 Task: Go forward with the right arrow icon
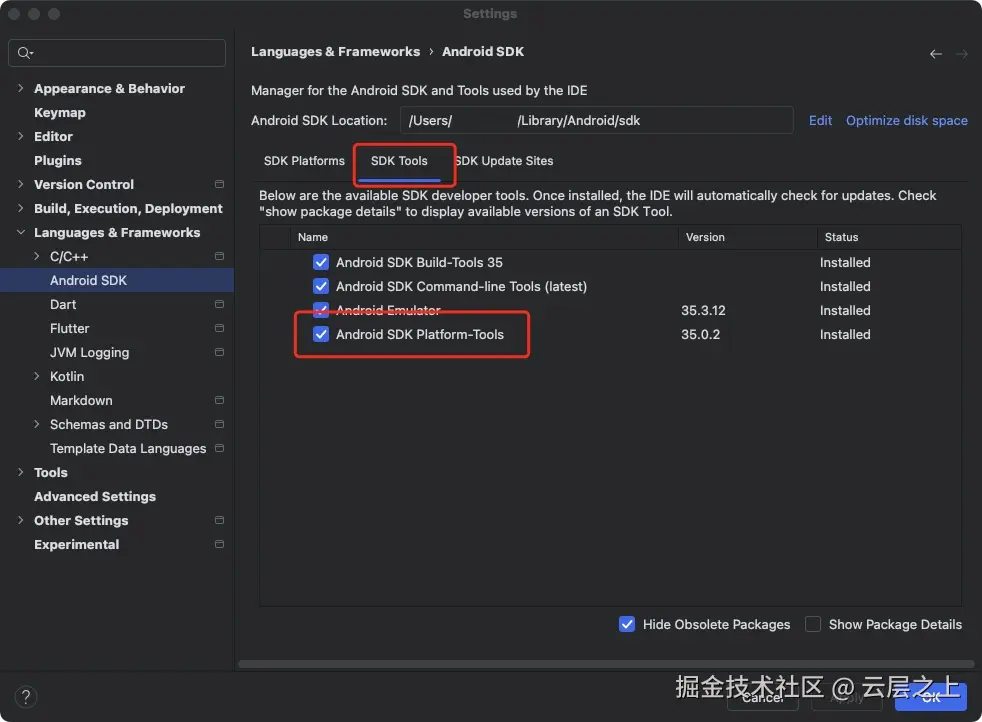coord(961,54)
